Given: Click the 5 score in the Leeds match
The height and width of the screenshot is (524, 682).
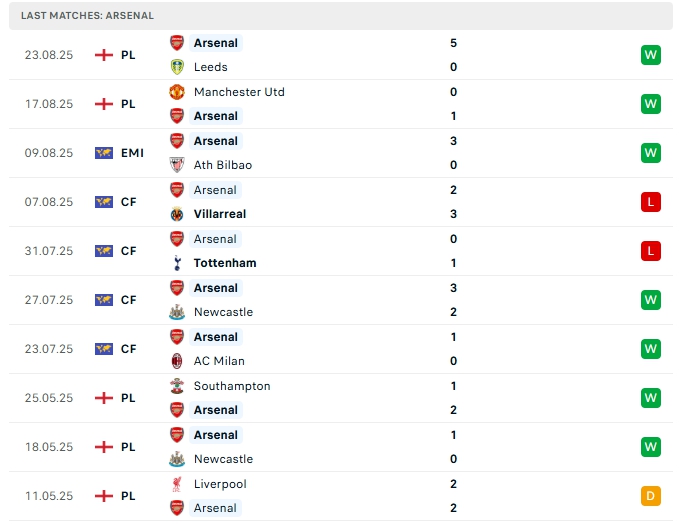Looking at the screenshot, I should point(454,43).
